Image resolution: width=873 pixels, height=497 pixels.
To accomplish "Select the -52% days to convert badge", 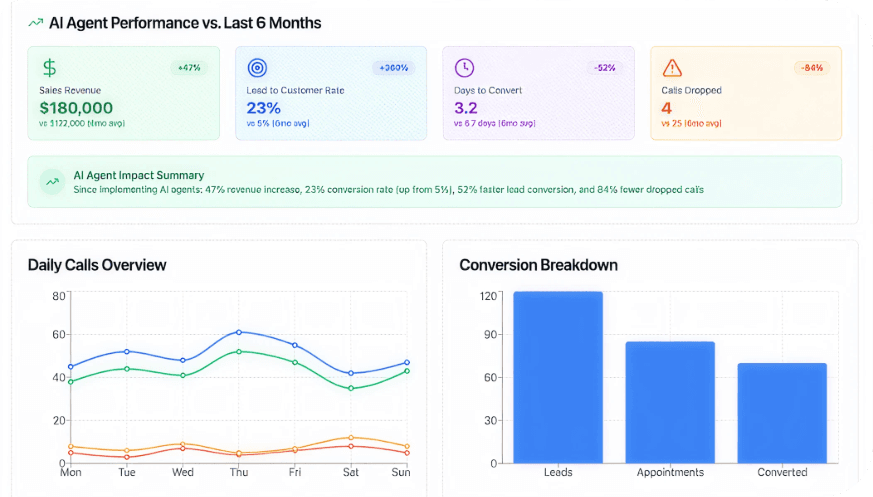I will (604, 68).
